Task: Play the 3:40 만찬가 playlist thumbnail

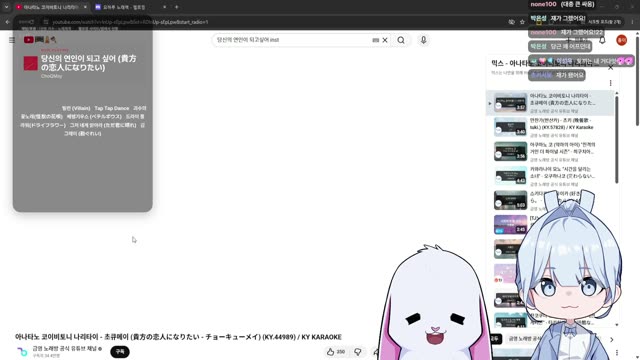Action: [x=510, y=127]
